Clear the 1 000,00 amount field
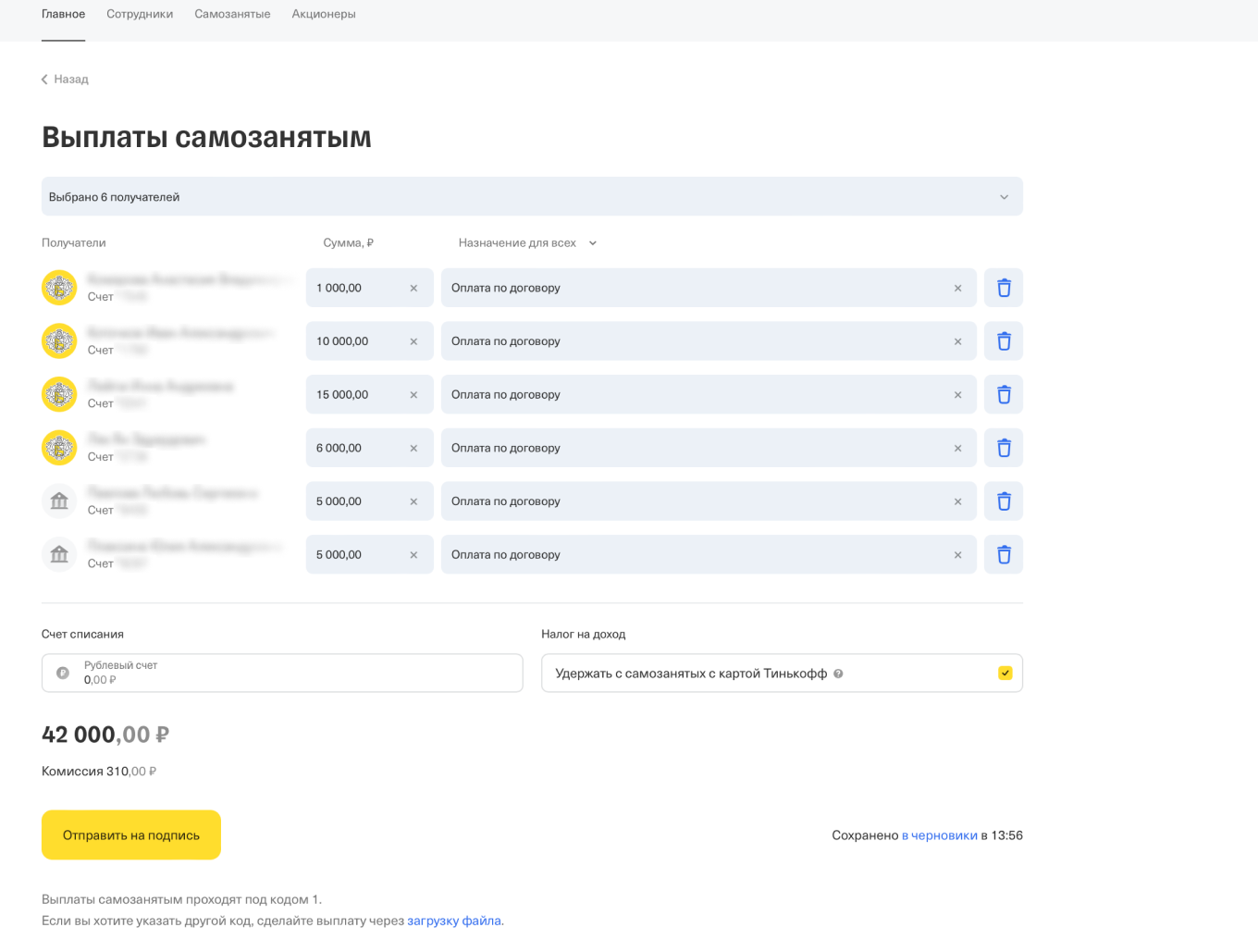The image size is (1258, 952). 413,288
